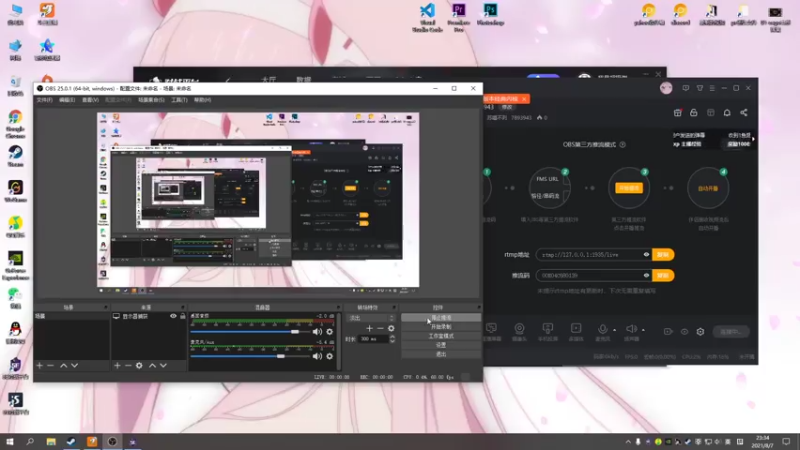Click settings button in OBS controls
Screen dimensions: 800x450
click(441, 345)
